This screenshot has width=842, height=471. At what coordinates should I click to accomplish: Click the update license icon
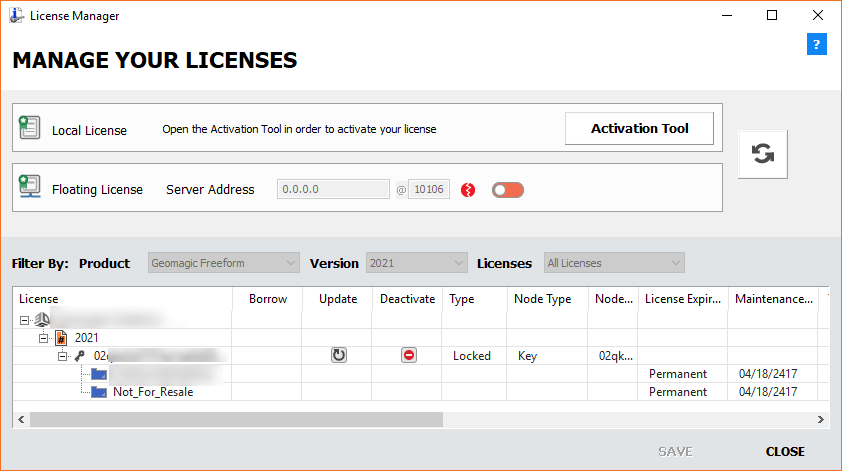[339, 355]
